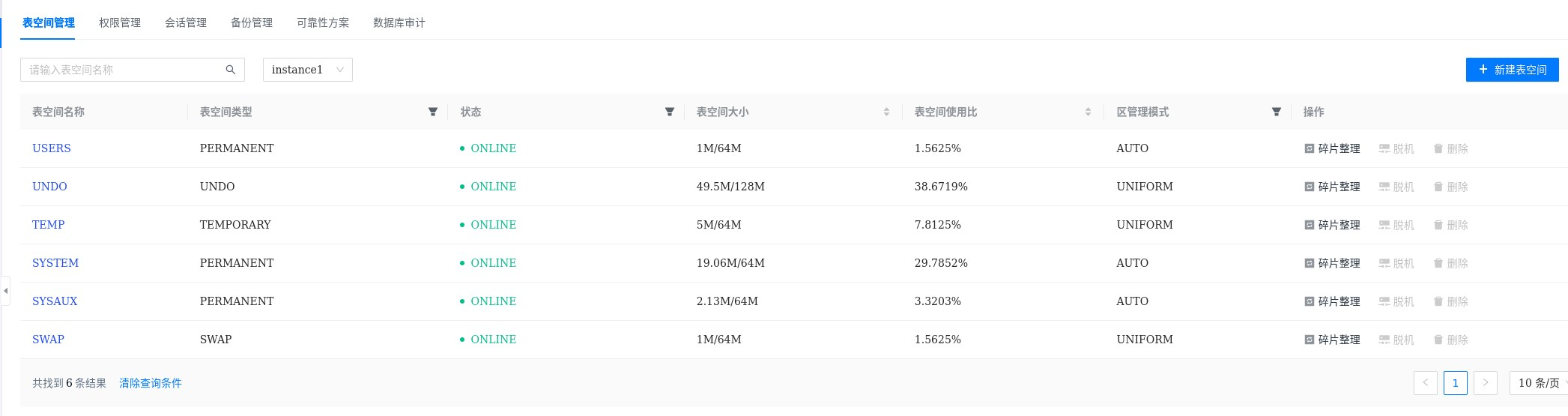
Task: Sort by 表空间大小 column arrows
Action: (886, 112)
